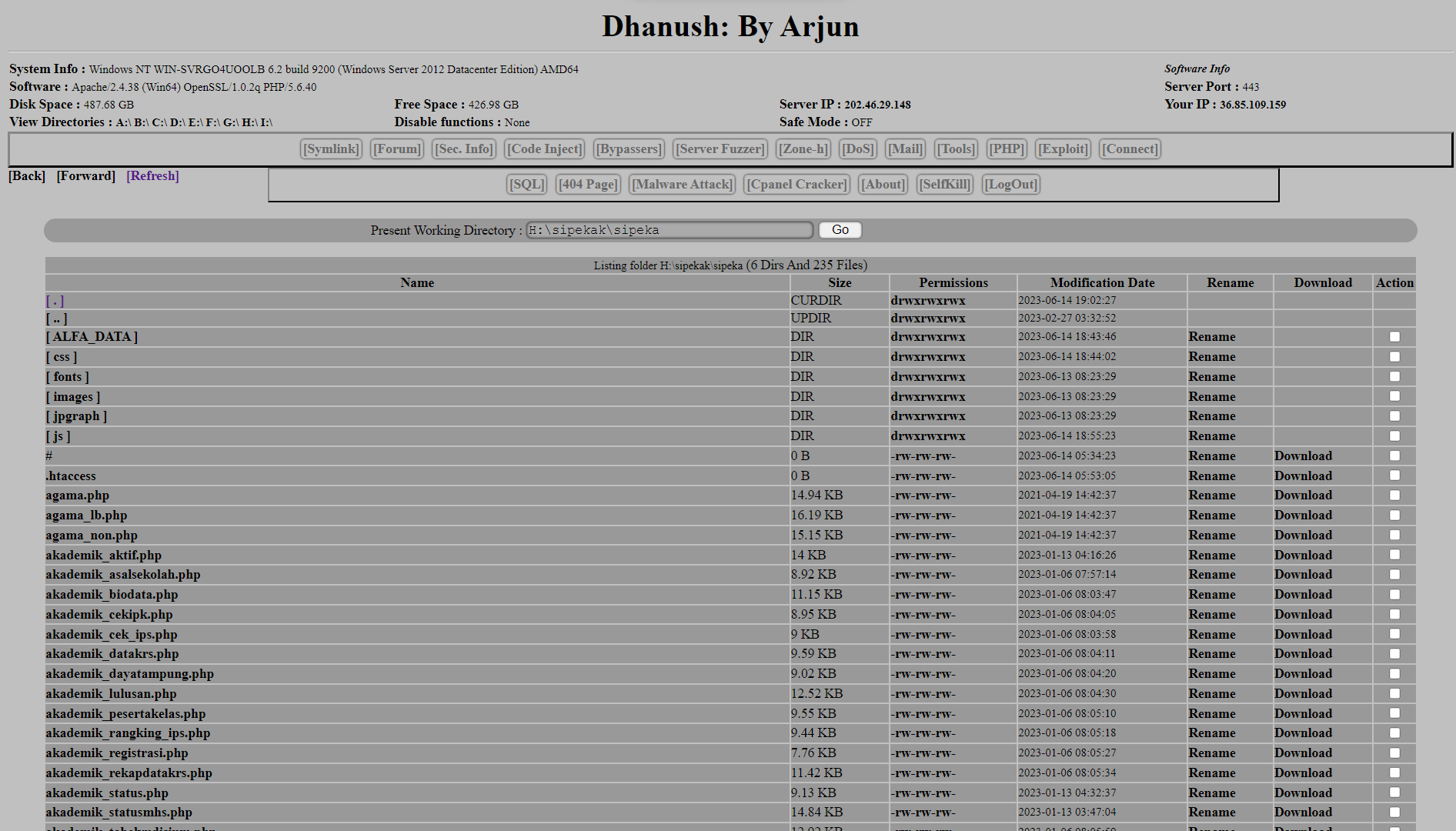This screenshot has height=831, width=1456.
Task: Open the Symlink menu
Action: click(x=331, y=149)
